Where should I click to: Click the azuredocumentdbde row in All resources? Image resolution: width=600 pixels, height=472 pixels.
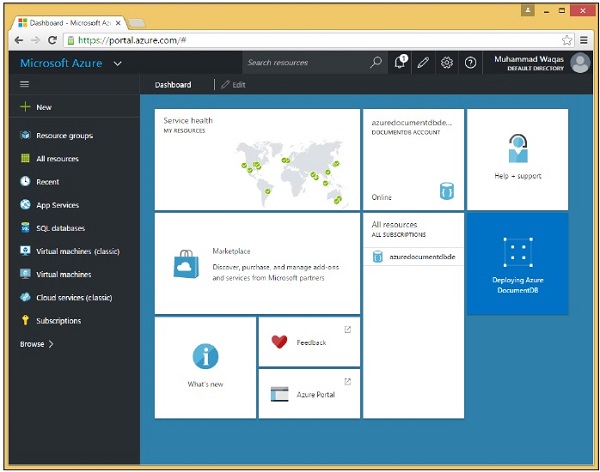(x=413, y=256)
